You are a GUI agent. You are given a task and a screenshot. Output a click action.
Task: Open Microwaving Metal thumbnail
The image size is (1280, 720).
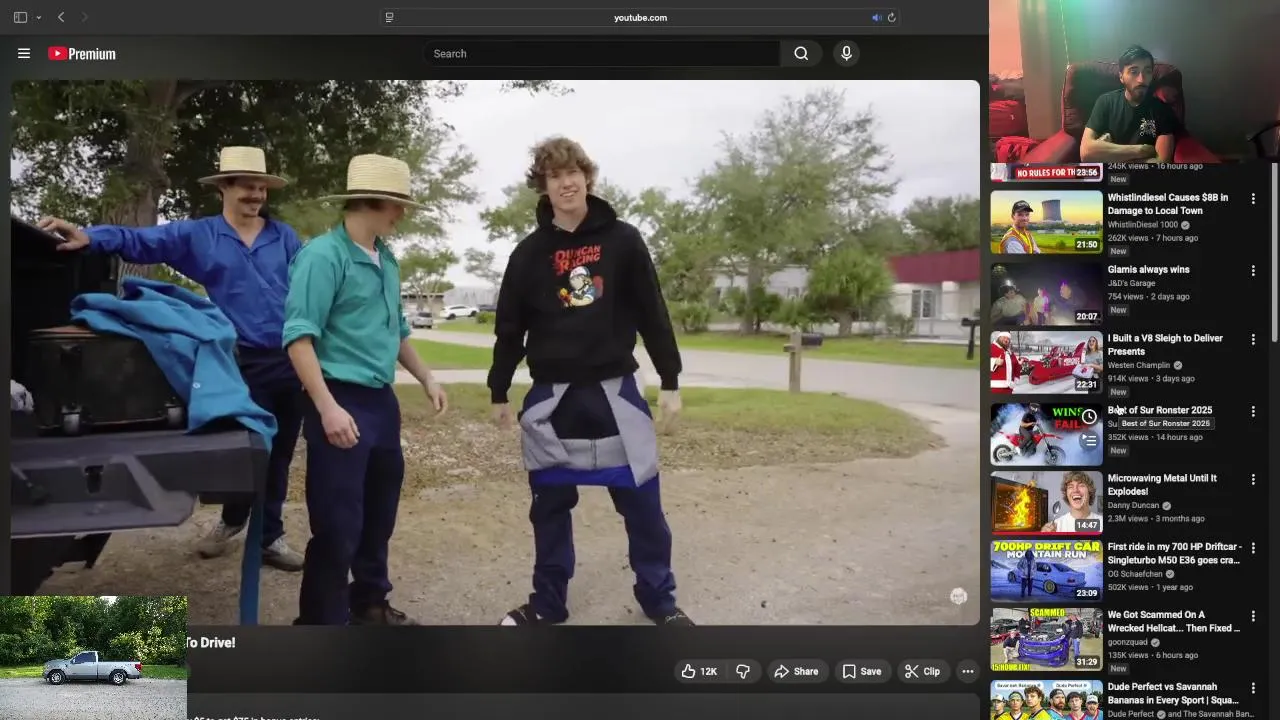click(1046, 503)
